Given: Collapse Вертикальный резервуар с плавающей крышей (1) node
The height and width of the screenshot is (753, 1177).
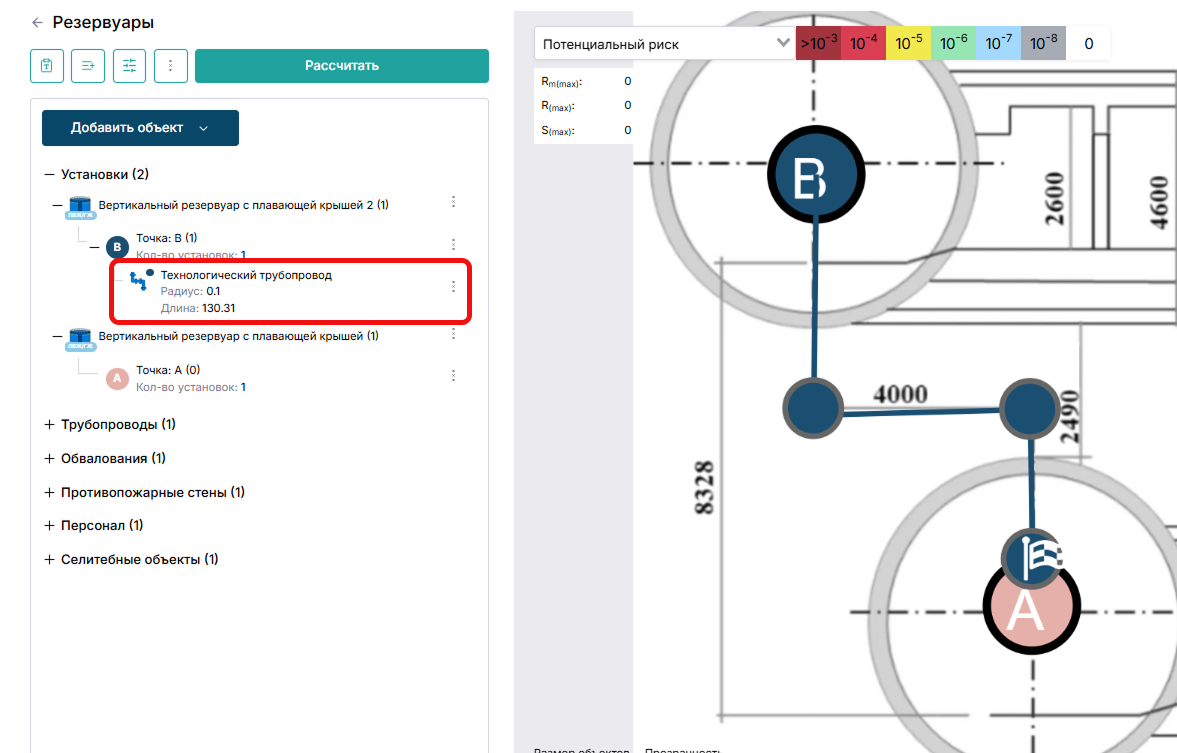Looking at the screenshot, I should [57, 336].
